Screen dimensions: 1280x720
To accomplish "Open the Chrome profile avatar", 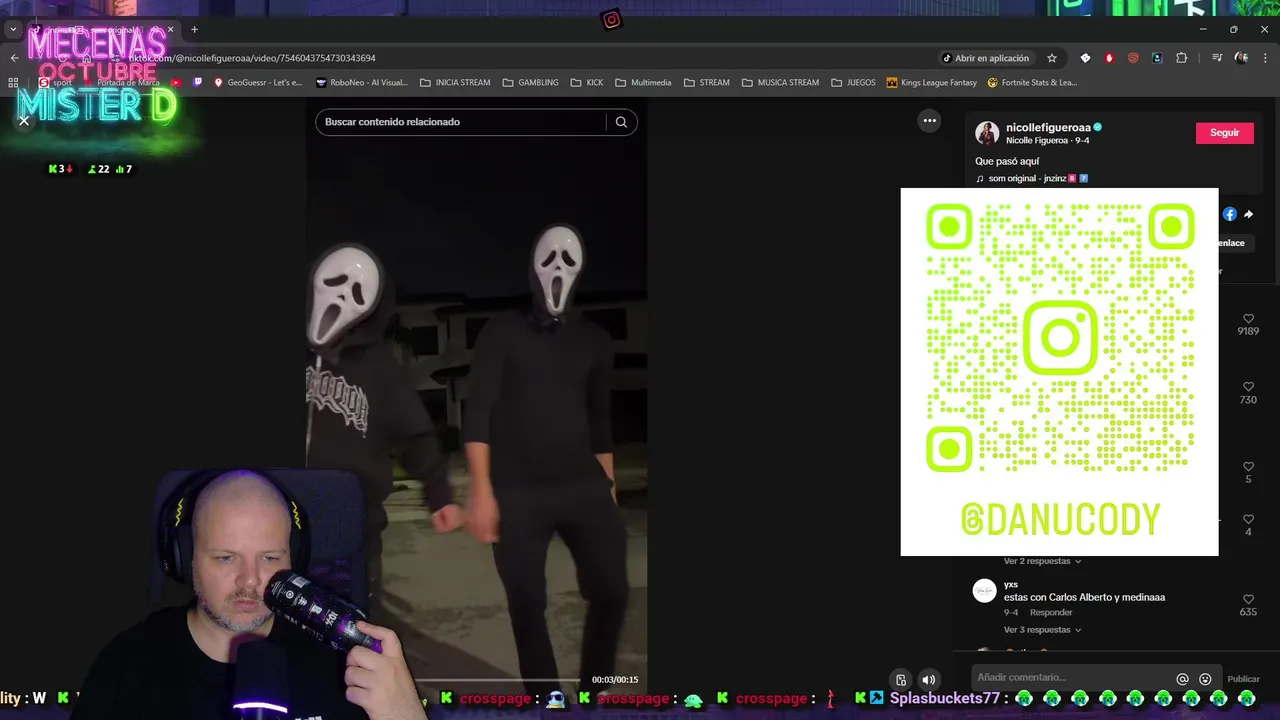I will coord(1241,58).
